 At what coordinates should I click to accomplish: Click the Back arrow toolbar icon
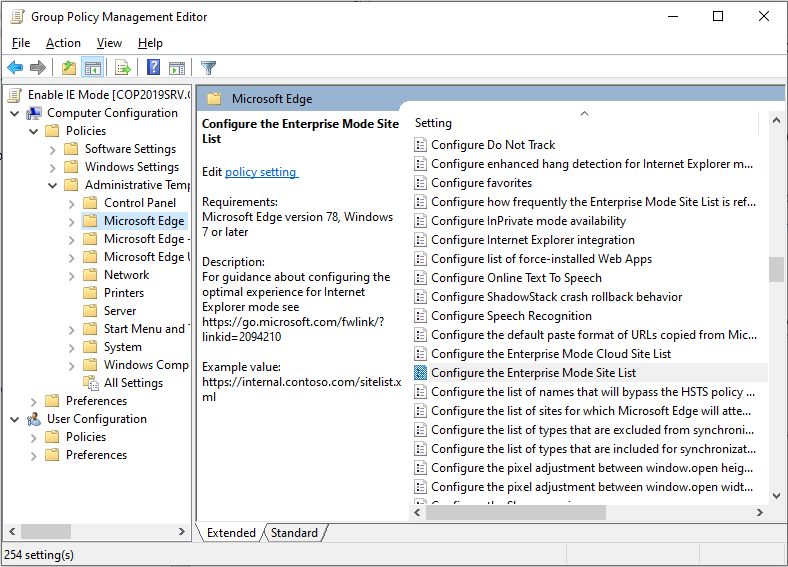pos(15,67)
